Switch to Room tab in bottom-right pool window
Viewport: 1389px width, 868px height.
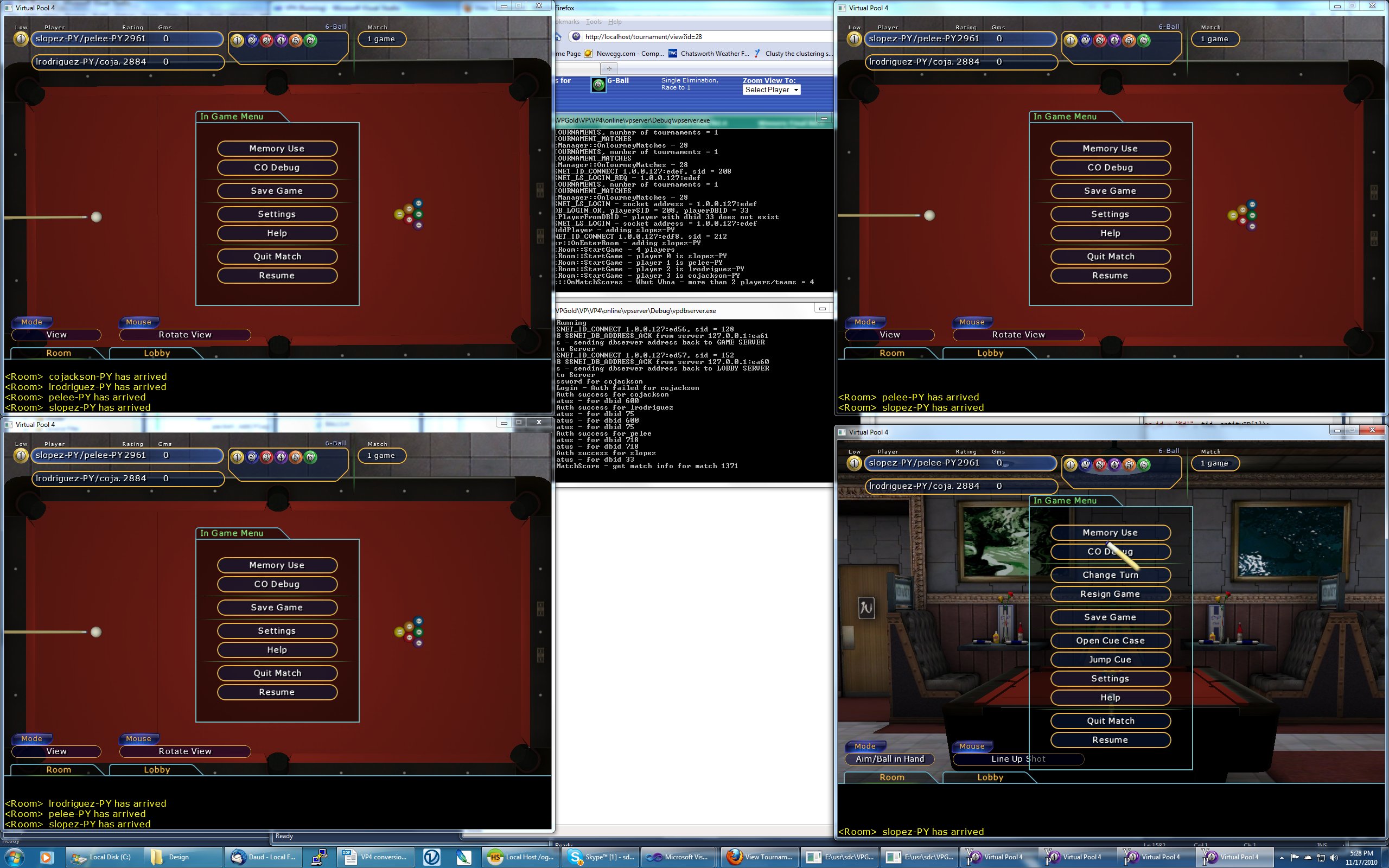click(x=892, y=777)
